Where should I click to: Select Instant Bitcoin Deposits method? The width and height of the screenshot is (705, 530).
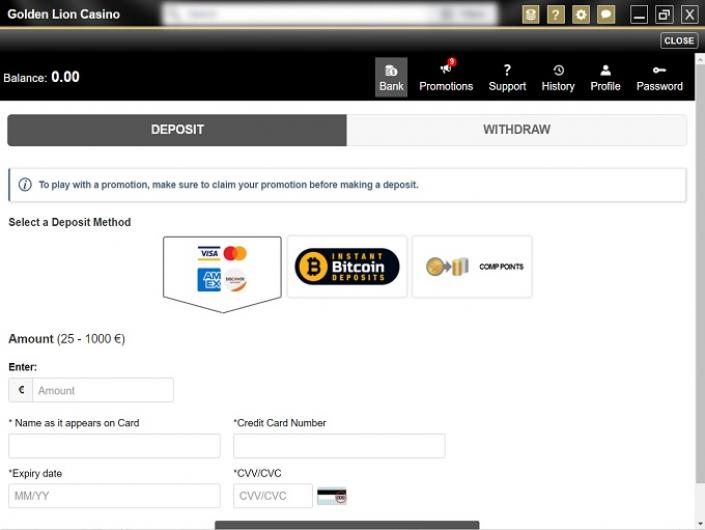click(x=347, y=267)
